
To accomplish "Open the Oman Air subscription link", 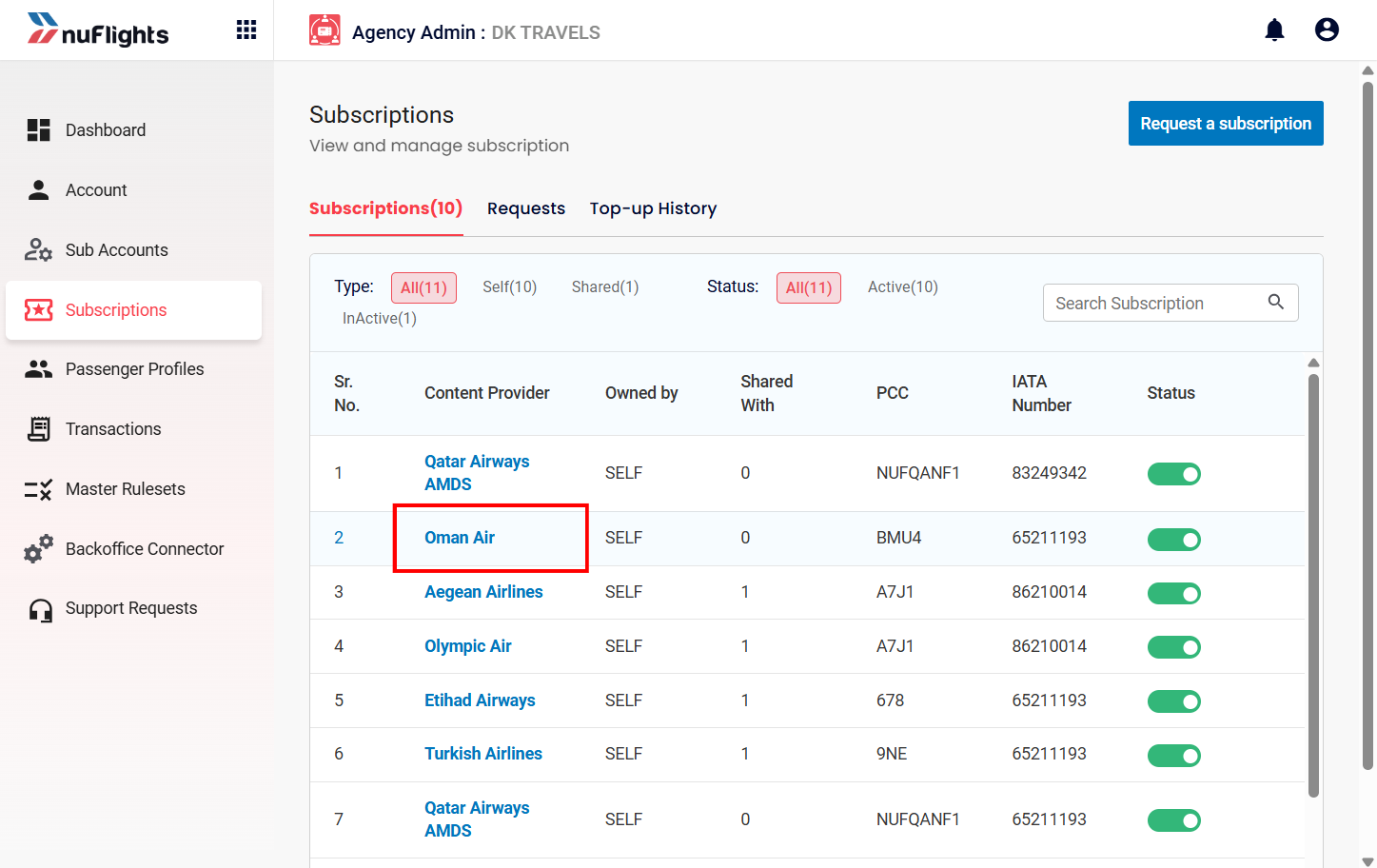I will (x=460, y=538).
